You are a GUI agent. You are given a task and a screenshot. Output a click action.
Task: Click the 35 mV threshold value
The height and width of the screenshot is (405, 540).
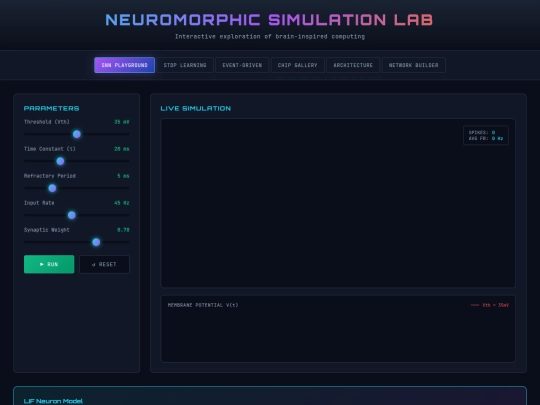coord(122,122)
